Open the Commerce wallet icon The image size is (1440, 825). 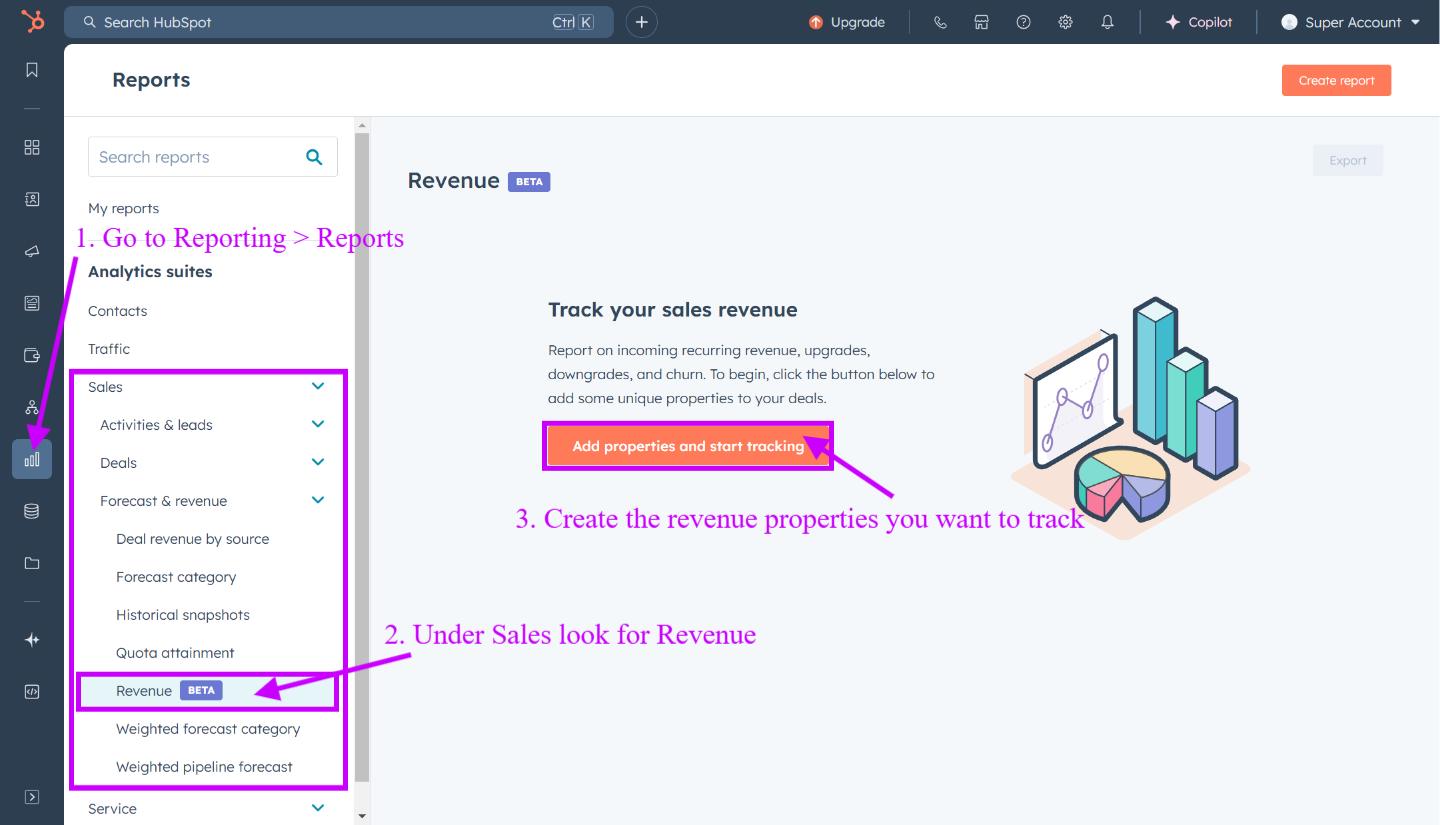[32, 355]
